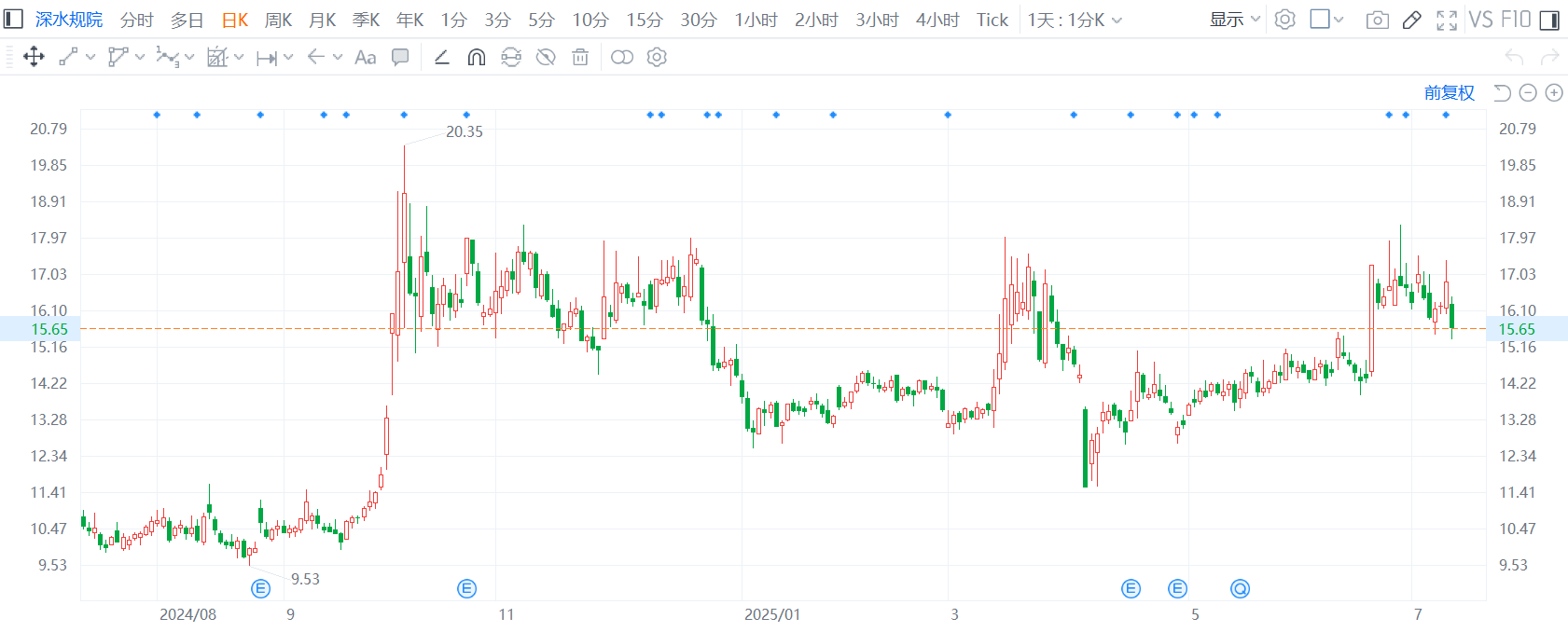Viewport: 1568px width, 632px height.
Task: Switch to the 多日 tab
Action: coord(187,20)
